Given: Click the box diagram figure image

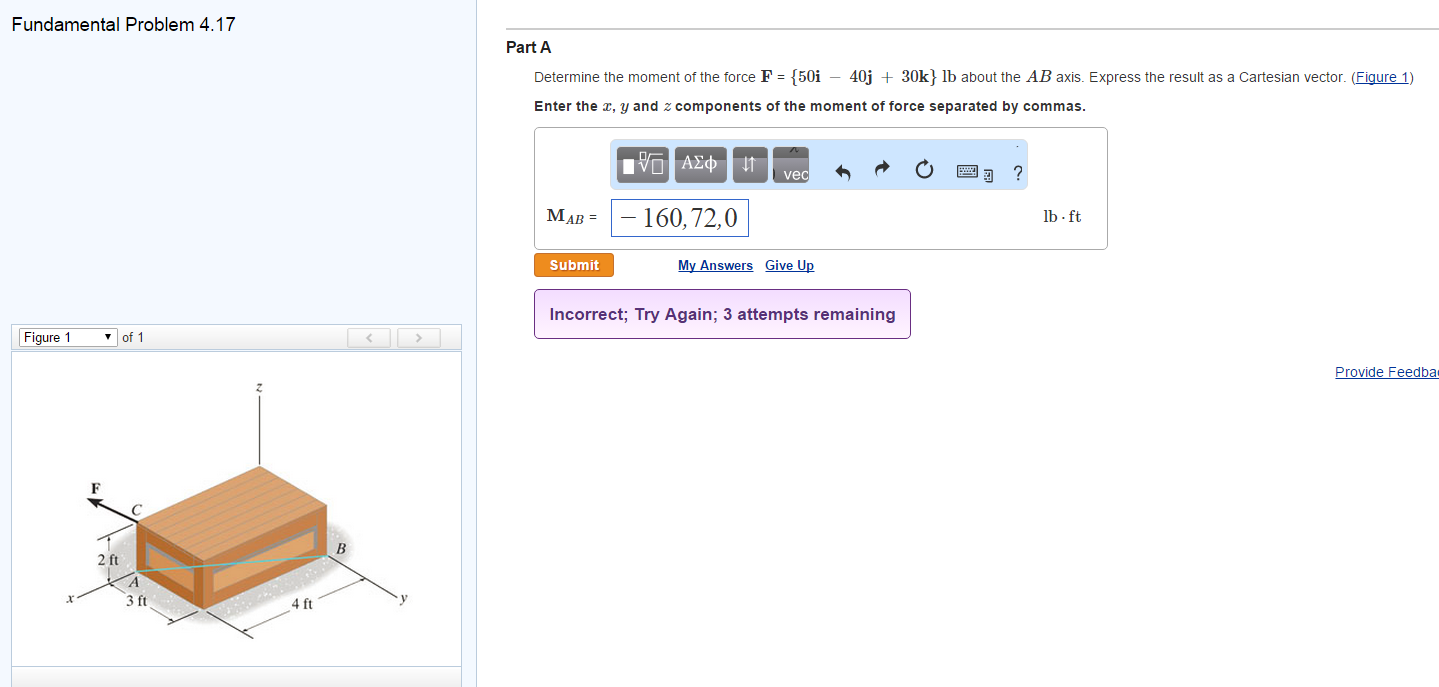Looking at the screenshot, I should pyautogui.click(x=235, y=510).
